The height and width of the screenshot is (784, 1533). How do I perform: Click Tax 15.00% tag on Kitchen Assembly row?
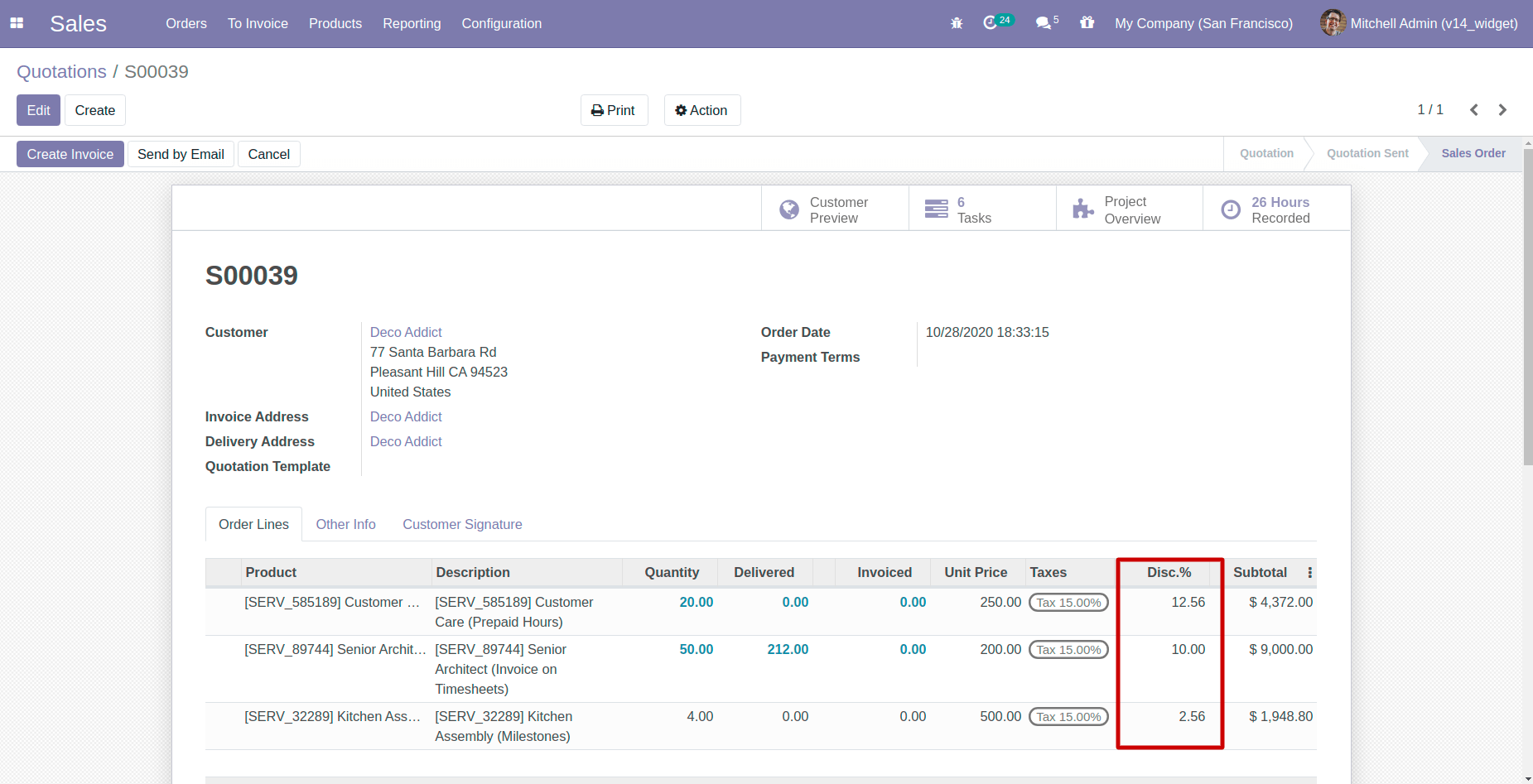click(x=1068, y=717)
